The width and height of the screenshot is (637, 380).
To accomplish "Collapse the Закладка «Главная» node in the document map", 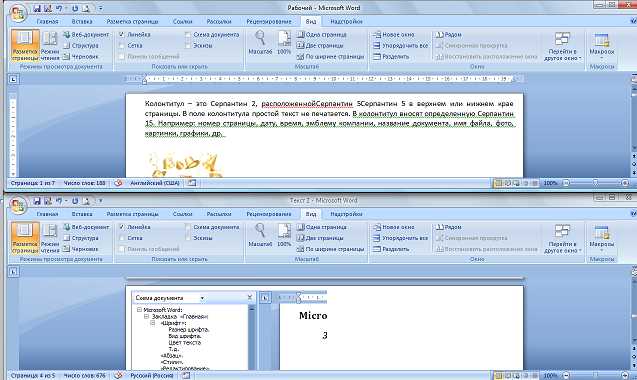I will [x=146, y=316].
